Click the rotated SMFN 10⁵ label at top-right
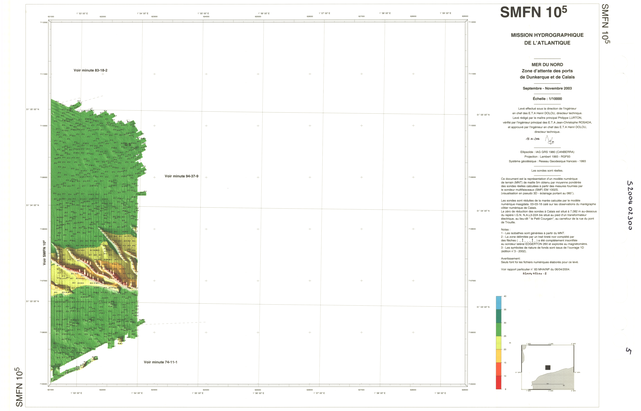Viewport: 641px width, 411px height. tap(606, 24)
